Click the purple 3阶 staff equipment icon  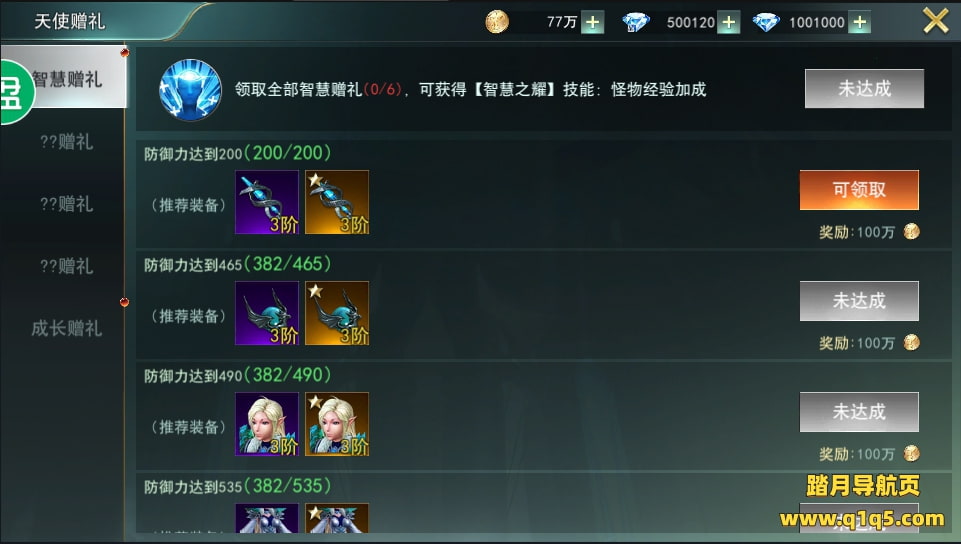pyautogui.click(x=267, y=202)
